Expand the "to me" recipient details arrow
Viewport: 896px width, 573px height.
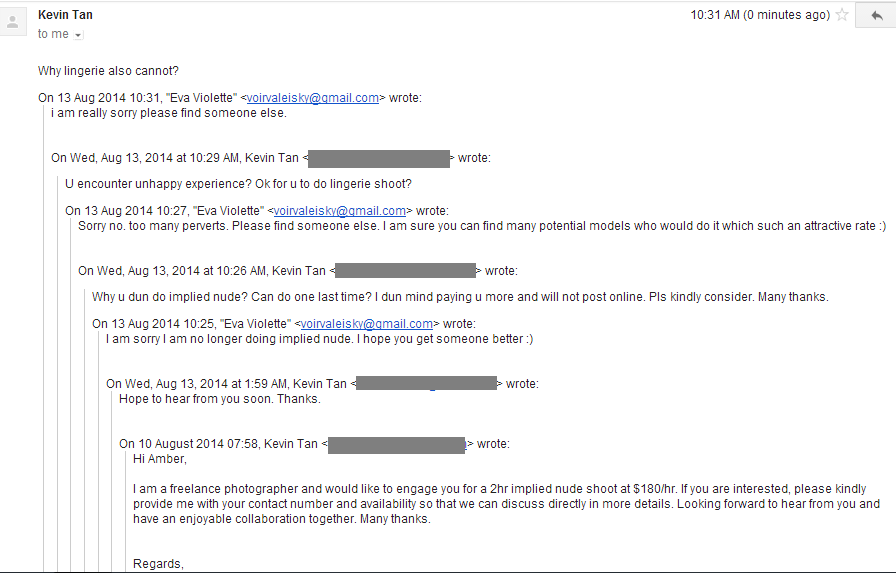79,35
